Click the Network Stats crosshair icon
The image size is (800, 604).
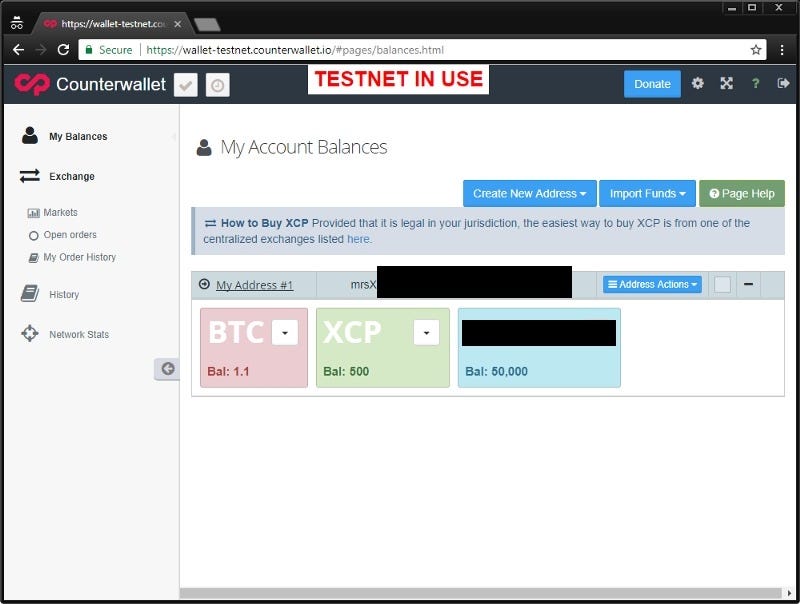(x=30, y=334)
